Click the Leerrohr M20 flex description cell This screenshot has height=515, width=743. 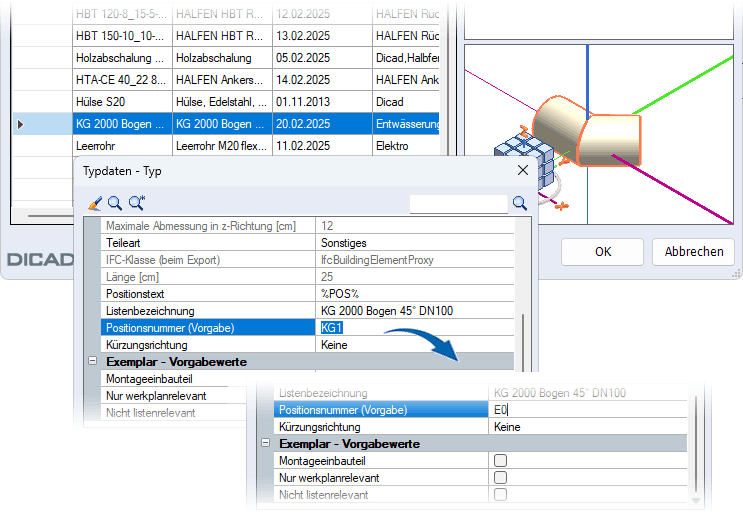222,145
